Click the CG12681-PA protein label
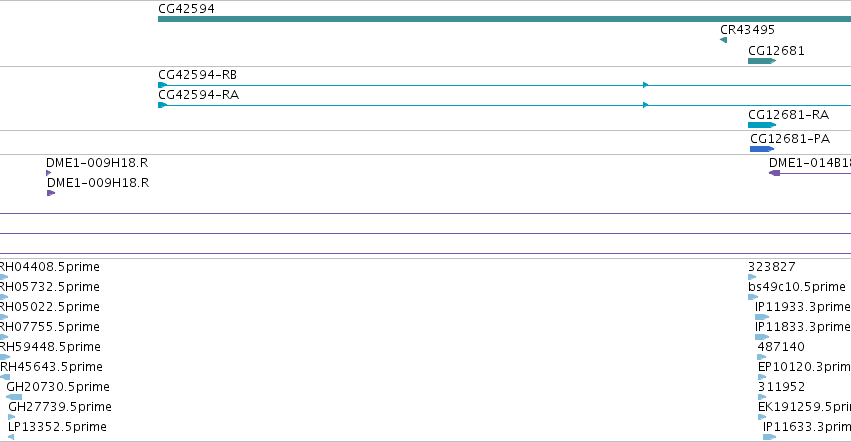 790,138
